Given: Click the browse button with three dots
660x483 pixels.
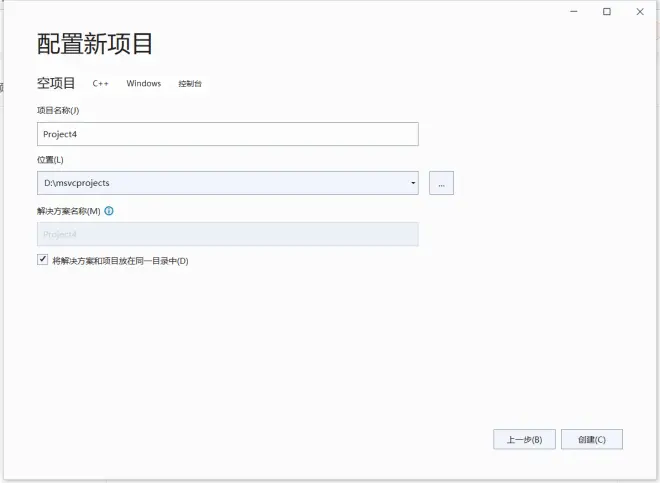Looking at the screenshot, I should click(x=441, y=183).
